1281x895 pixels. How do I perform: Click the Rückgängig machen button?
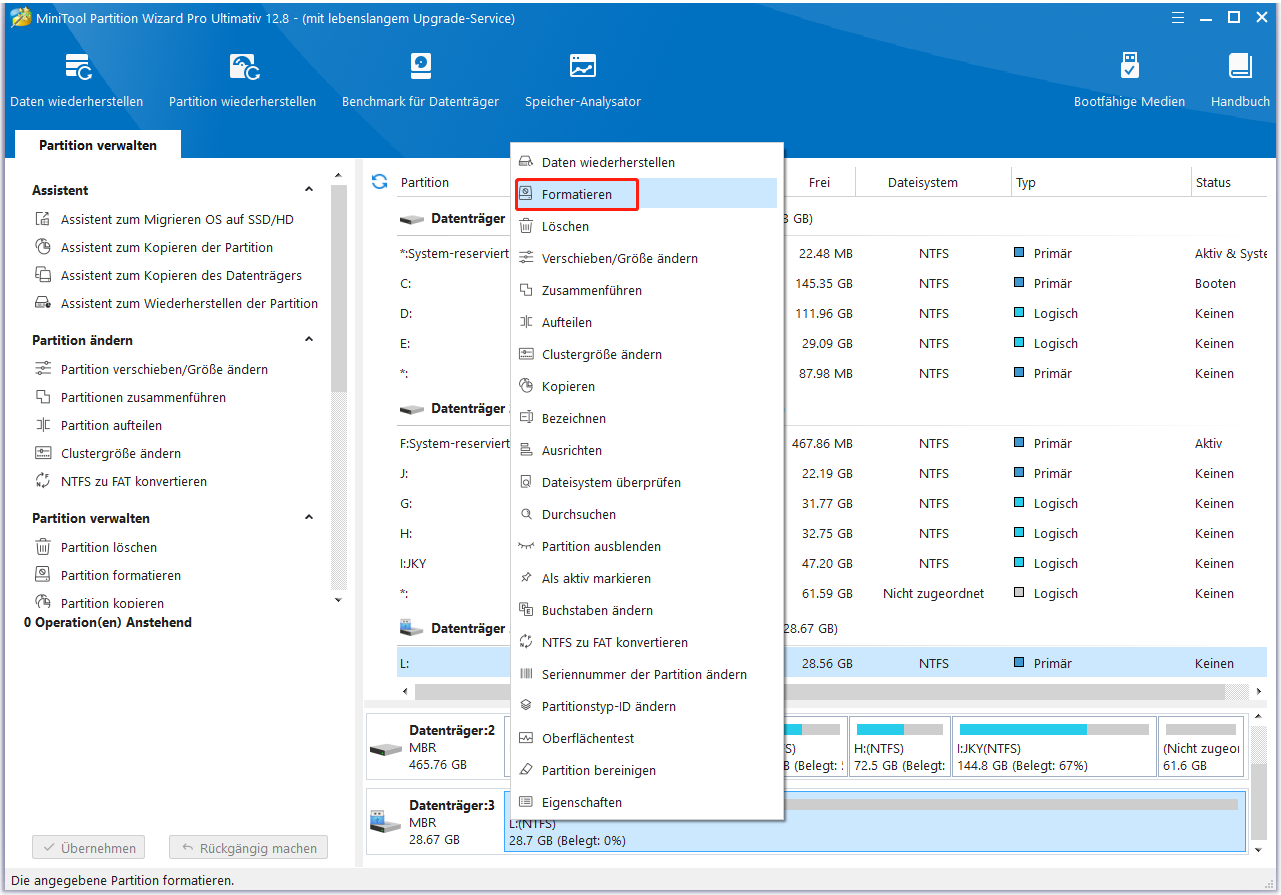coord(248,848)
